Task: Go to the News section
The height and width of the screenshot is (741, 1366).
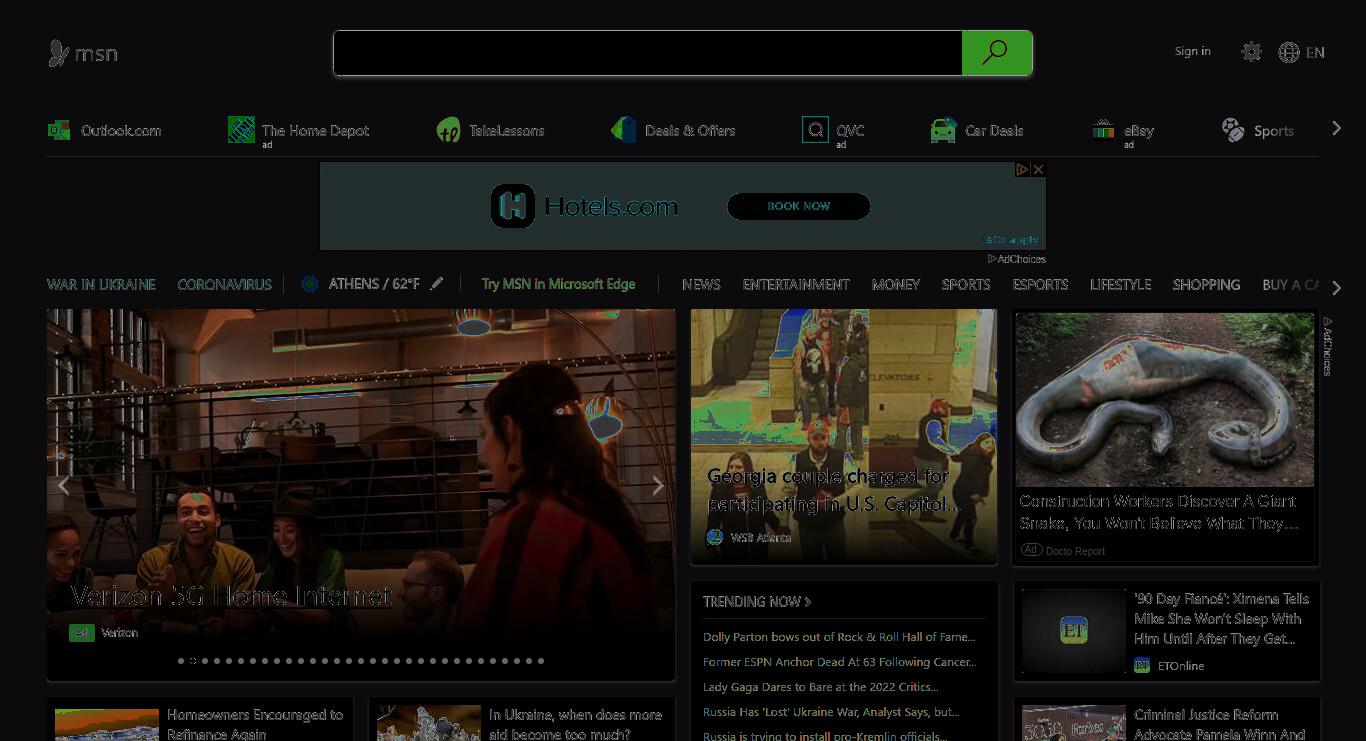Action: tap(701, 285)
